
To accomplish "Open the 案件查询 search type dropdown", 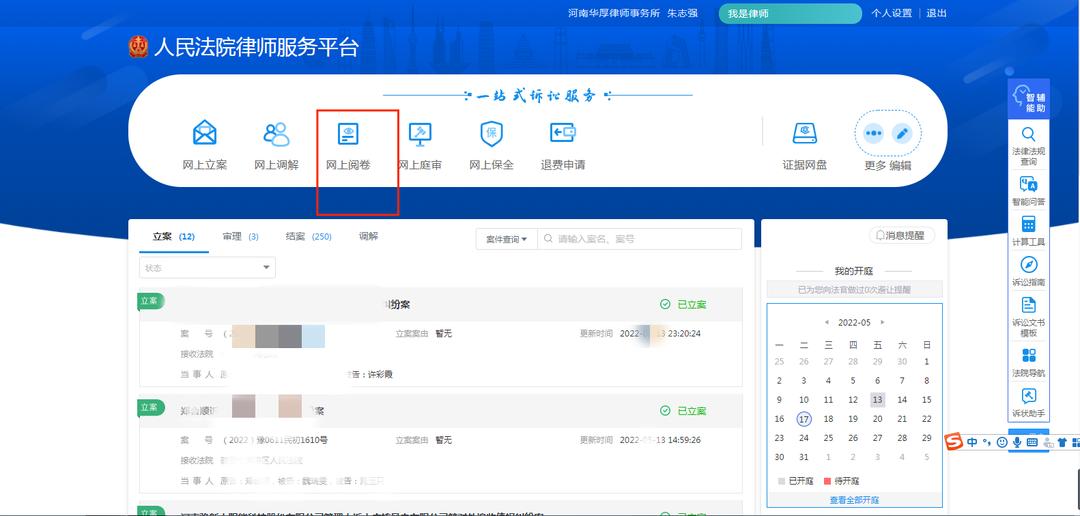I will [x=506, y=239].
